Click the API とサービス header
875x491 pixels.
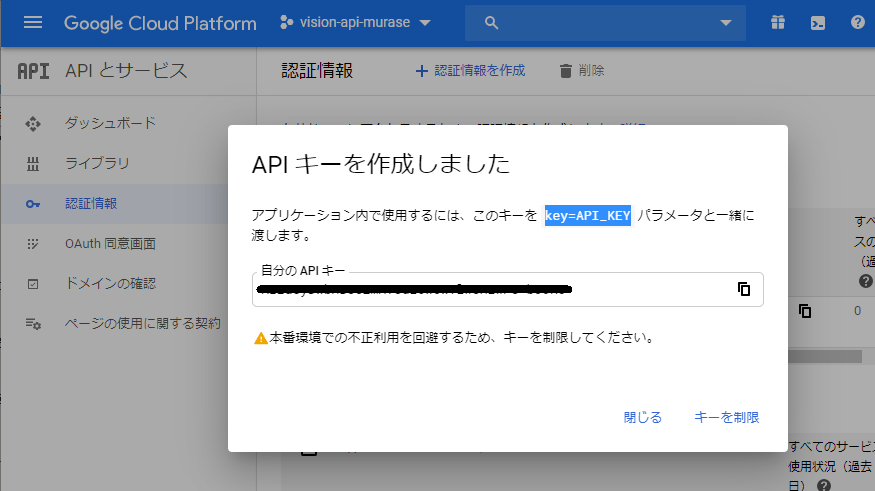[x=126, y=71]
